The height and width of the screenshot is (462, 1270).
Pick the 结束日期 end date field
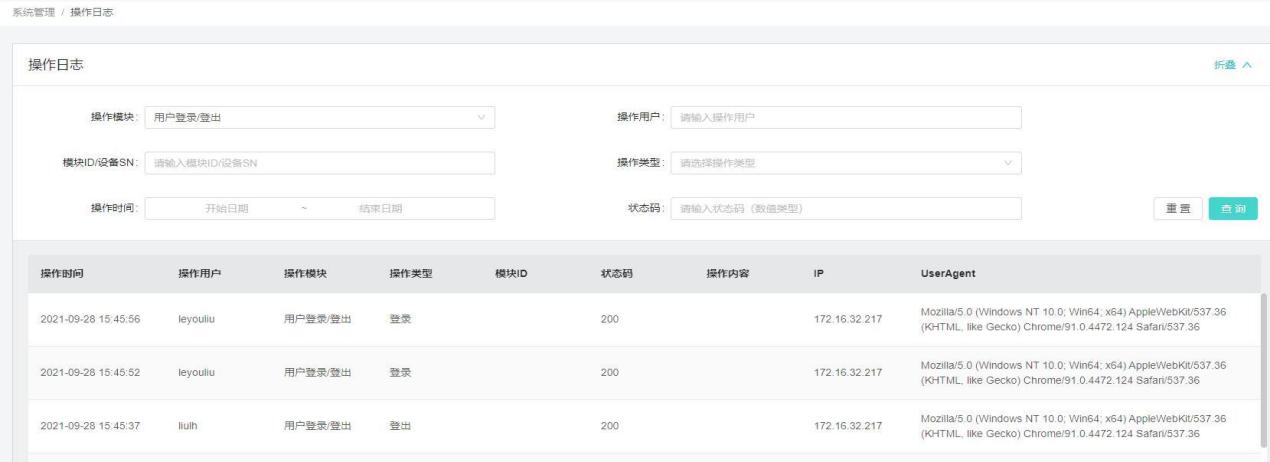380,208
